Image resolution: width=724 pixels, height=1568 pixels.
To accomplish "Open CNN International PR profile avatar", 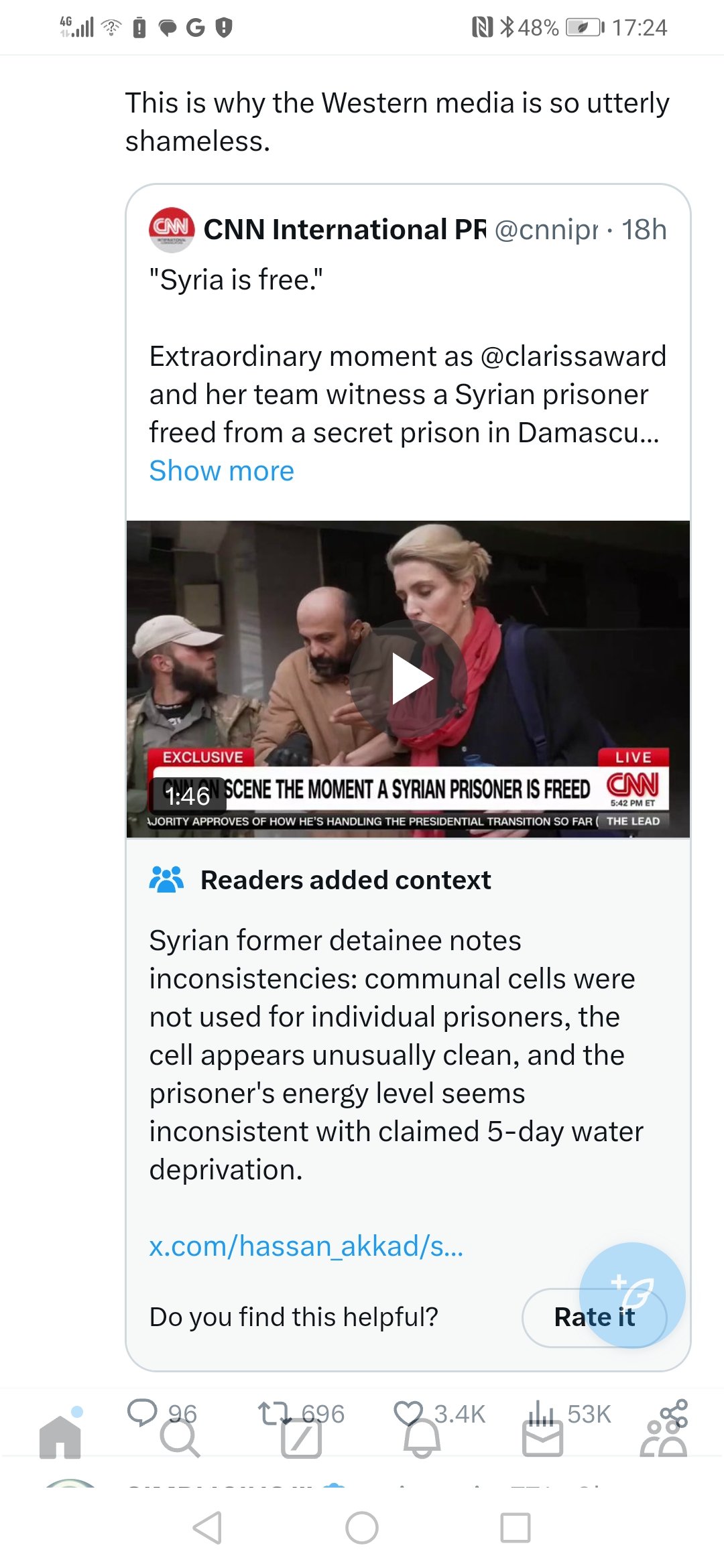I will tap(172, 230).
